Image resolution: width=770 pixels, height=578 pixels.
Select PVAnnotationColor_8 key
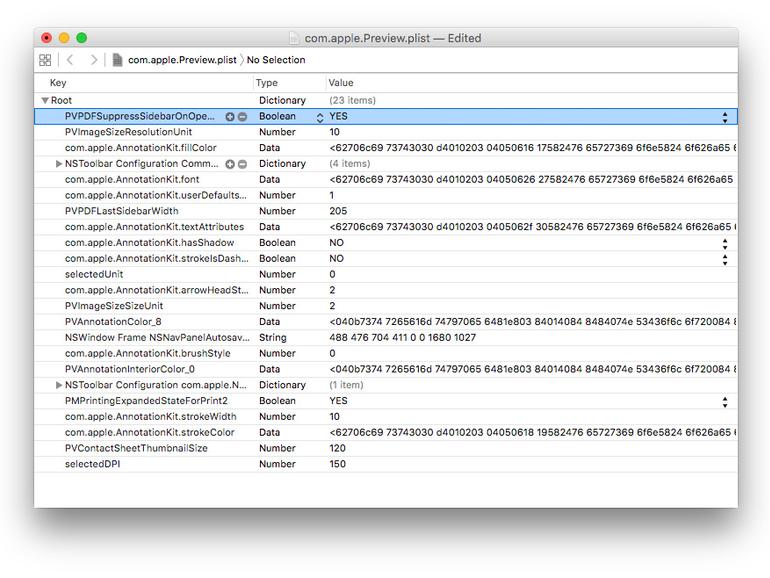click(113, 322)
